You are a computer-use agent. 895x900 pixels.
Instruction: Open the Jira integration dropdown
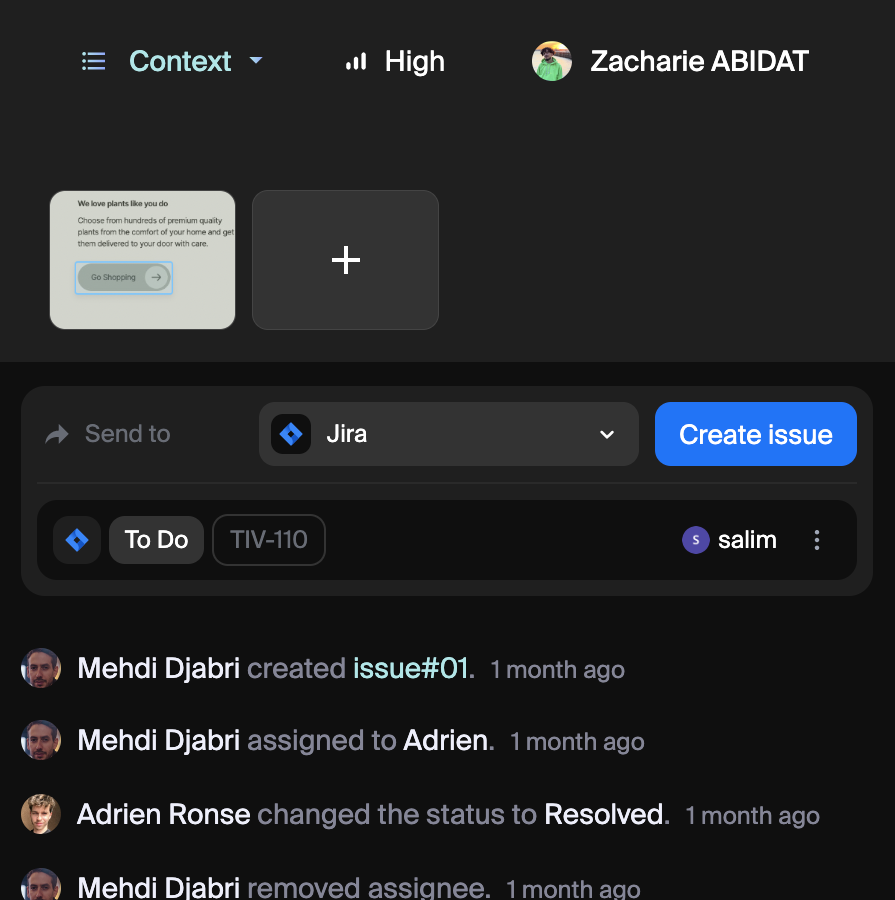click(x=448, y=434)
